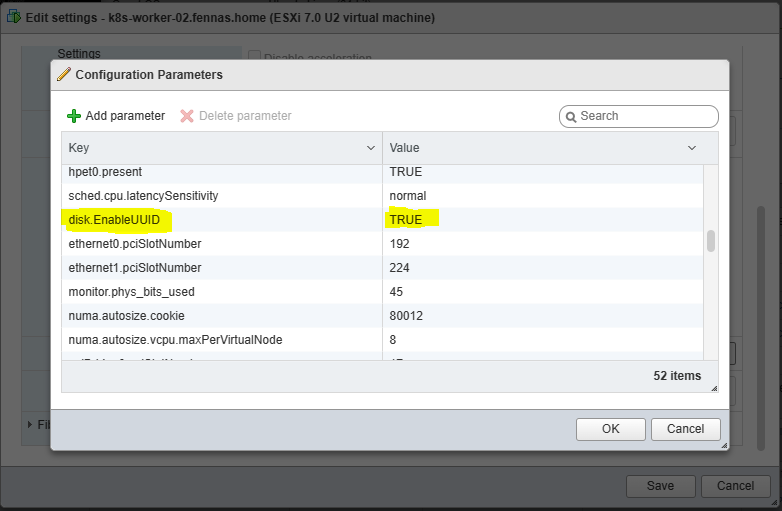782x511 pixels.
Task: Click Settings heading in Edit settings window
Action: pyautogui.click(x=79, y=54)
